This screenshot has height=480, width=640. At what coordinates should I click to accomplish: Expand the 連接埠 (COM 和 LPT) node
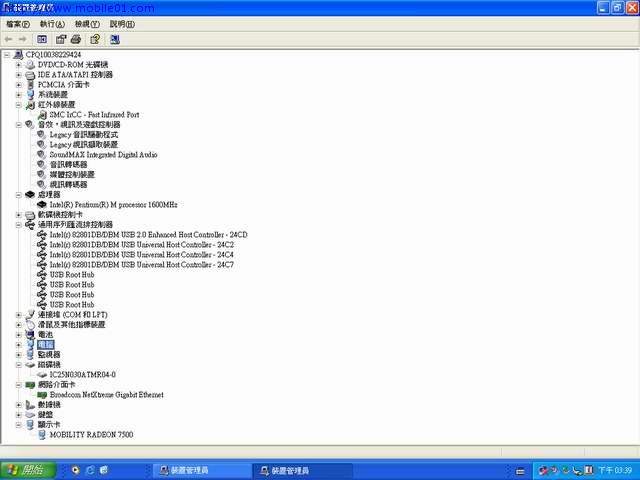click(18, 314)
